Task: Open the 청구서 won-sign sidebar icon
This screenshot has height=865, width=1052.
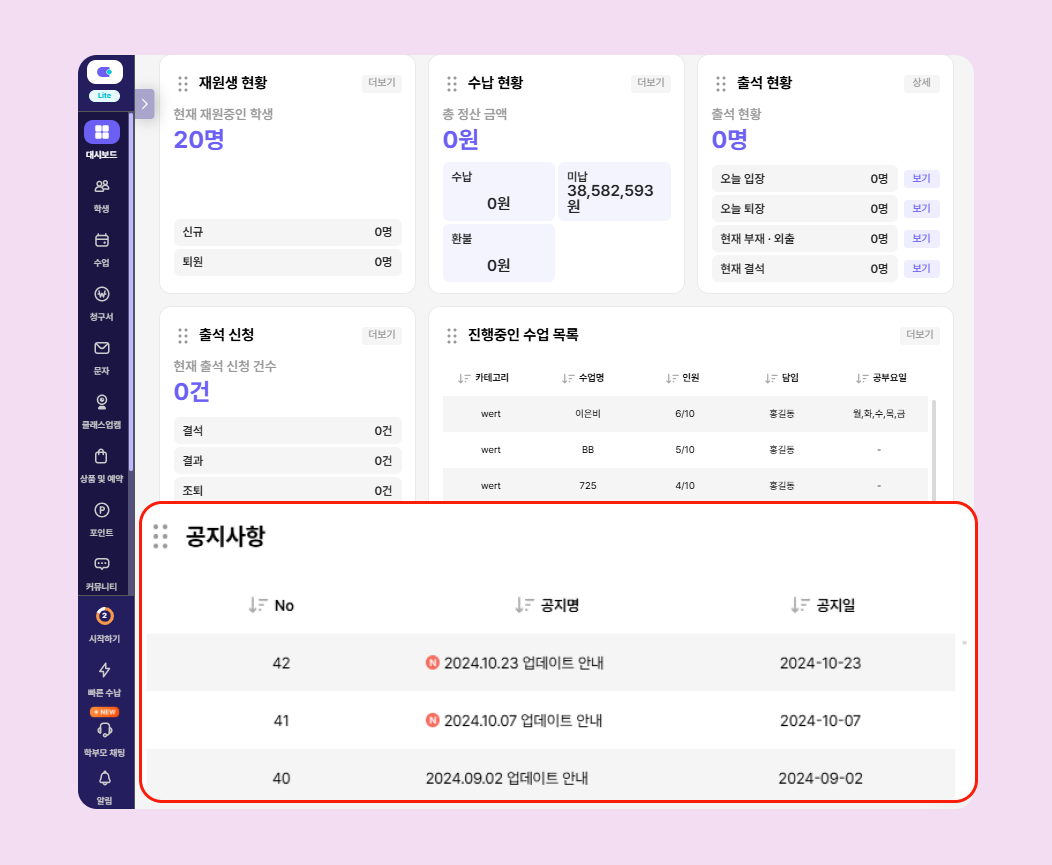Action: click(102, 294)
